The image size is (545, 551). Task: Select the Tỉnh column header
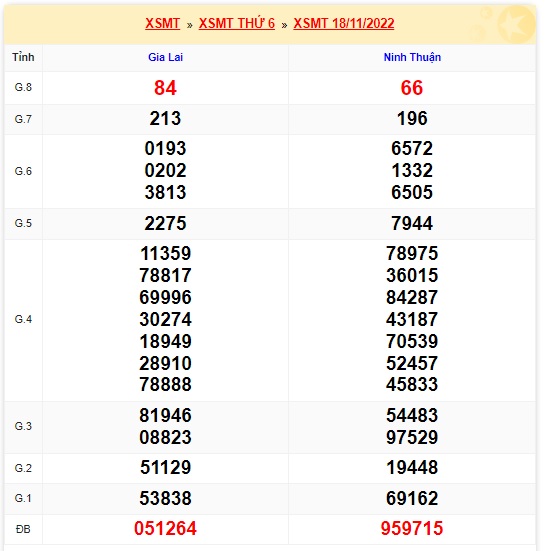click(x=23, y=57)
